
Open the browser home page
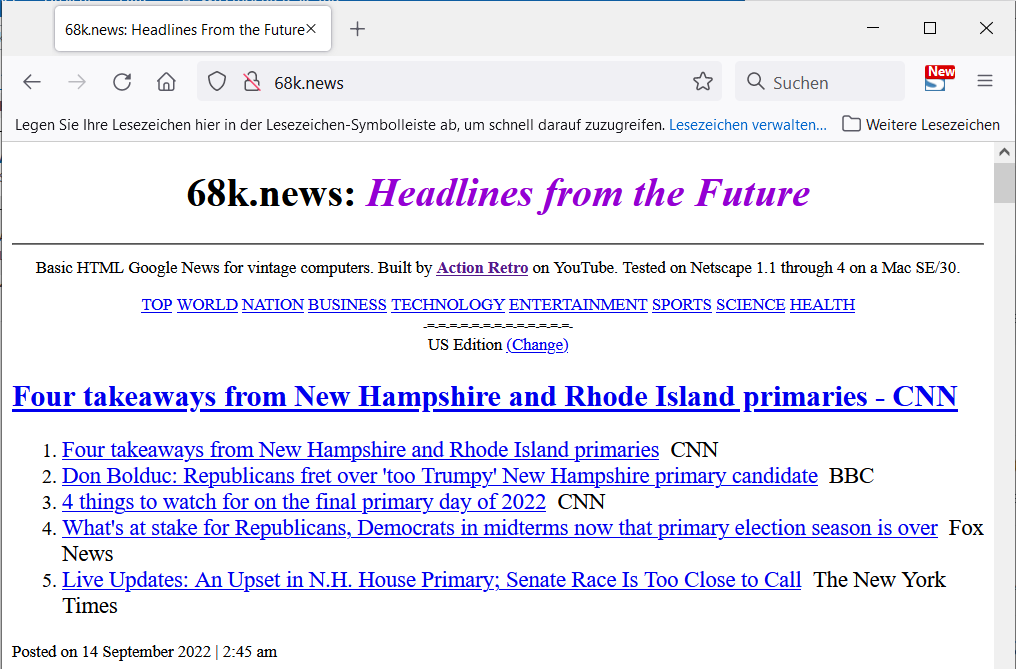(x=166, y=82)
